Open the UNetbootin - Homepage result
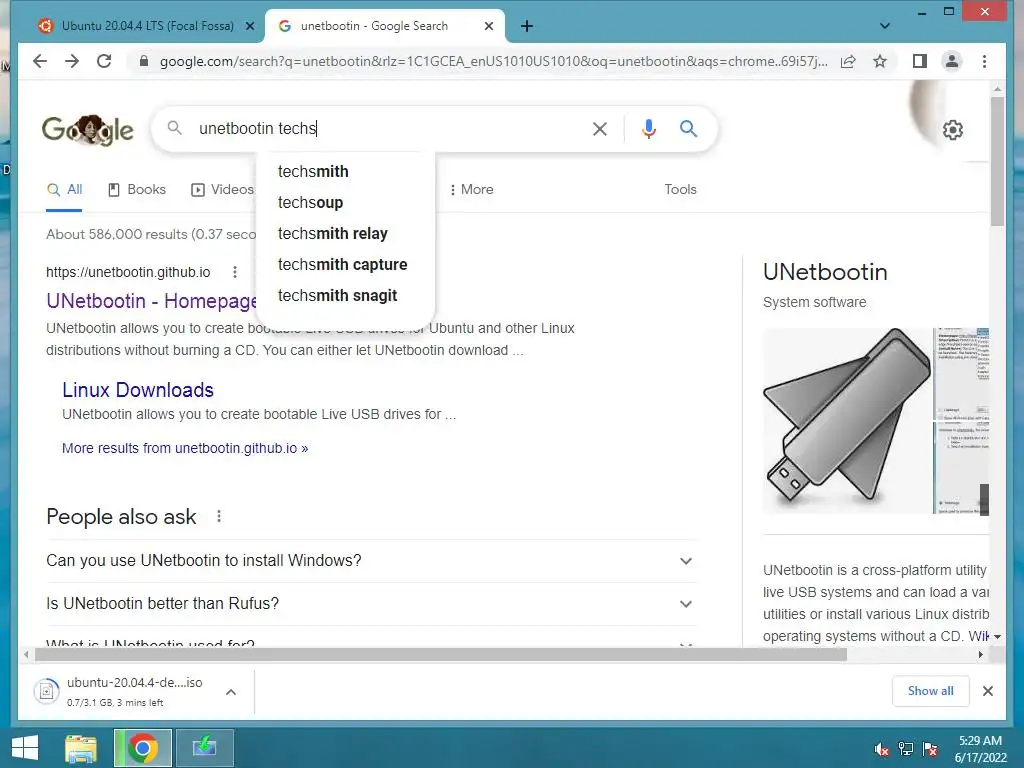Viewport: 1024px width, 768px height. [152, 301]
